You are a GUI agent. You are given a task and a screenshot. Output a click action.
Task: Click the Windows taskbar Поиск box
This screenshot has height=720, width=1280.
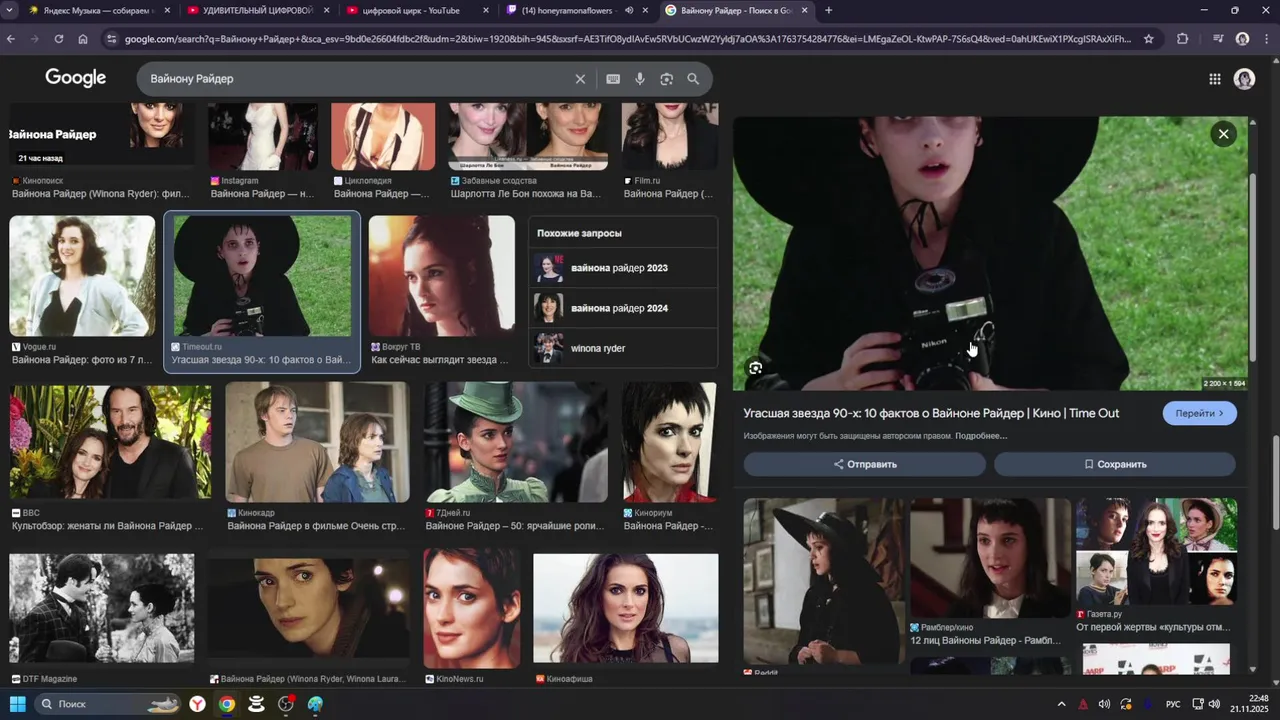(108, 704)
